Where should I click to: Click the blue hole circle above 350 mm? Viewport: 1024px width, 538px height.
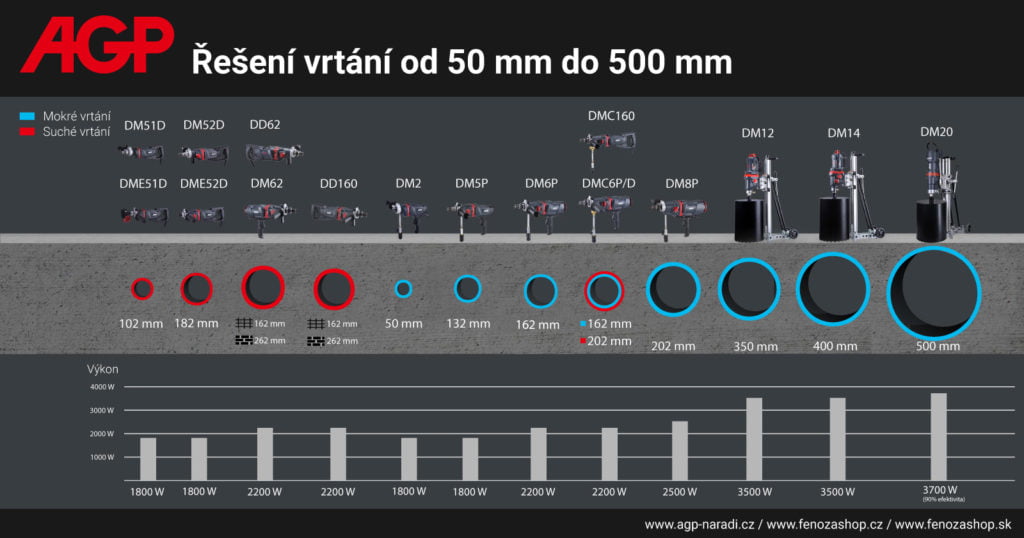[x=749, y=289]
